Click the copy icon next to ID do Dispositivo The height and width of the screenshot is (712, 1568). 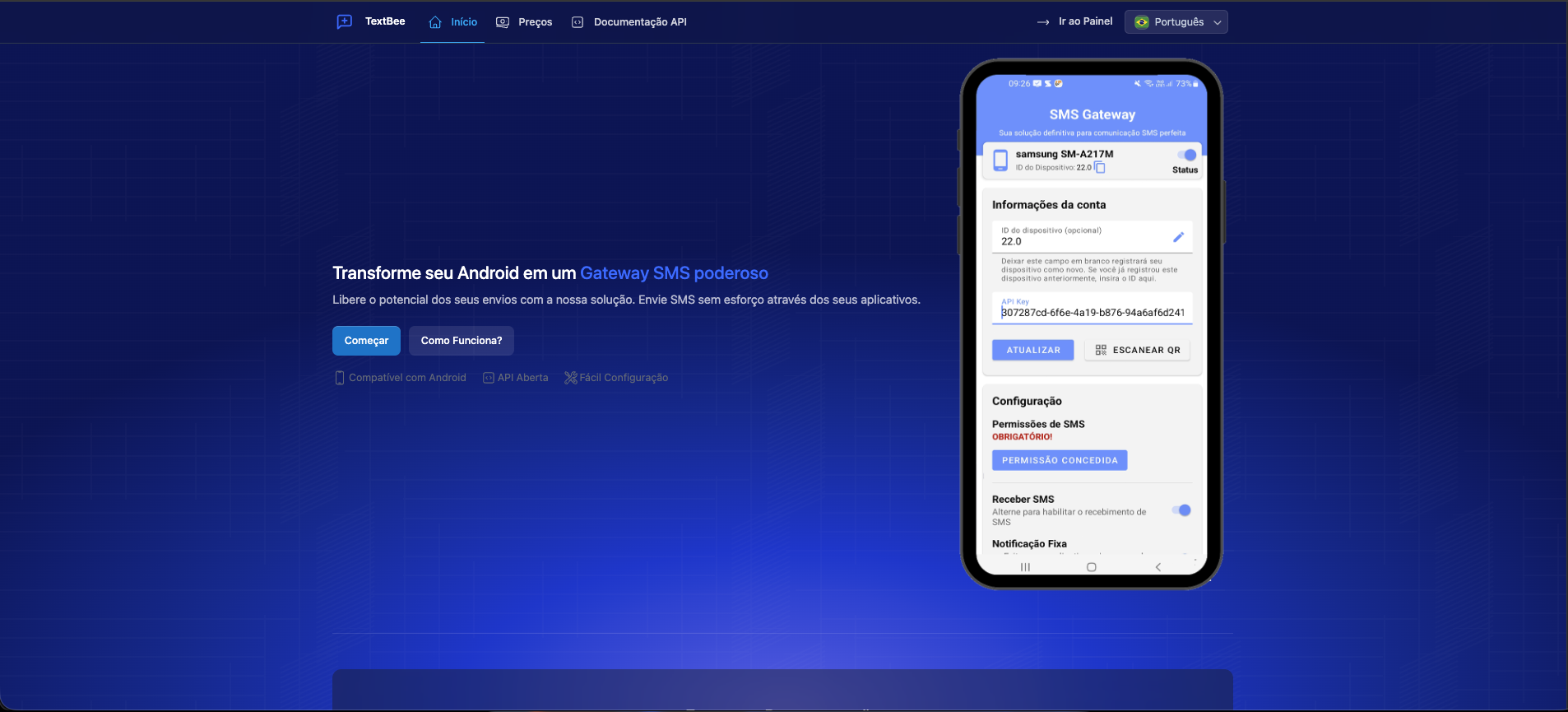(x=1100, y=168)
